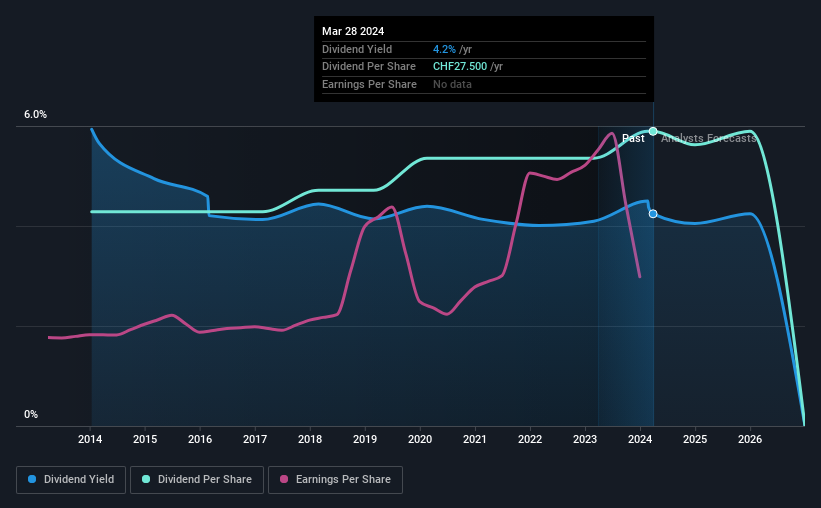Toggle the Dividend Yield legend button
Screen dimensions: 821x508
point(71,480)
